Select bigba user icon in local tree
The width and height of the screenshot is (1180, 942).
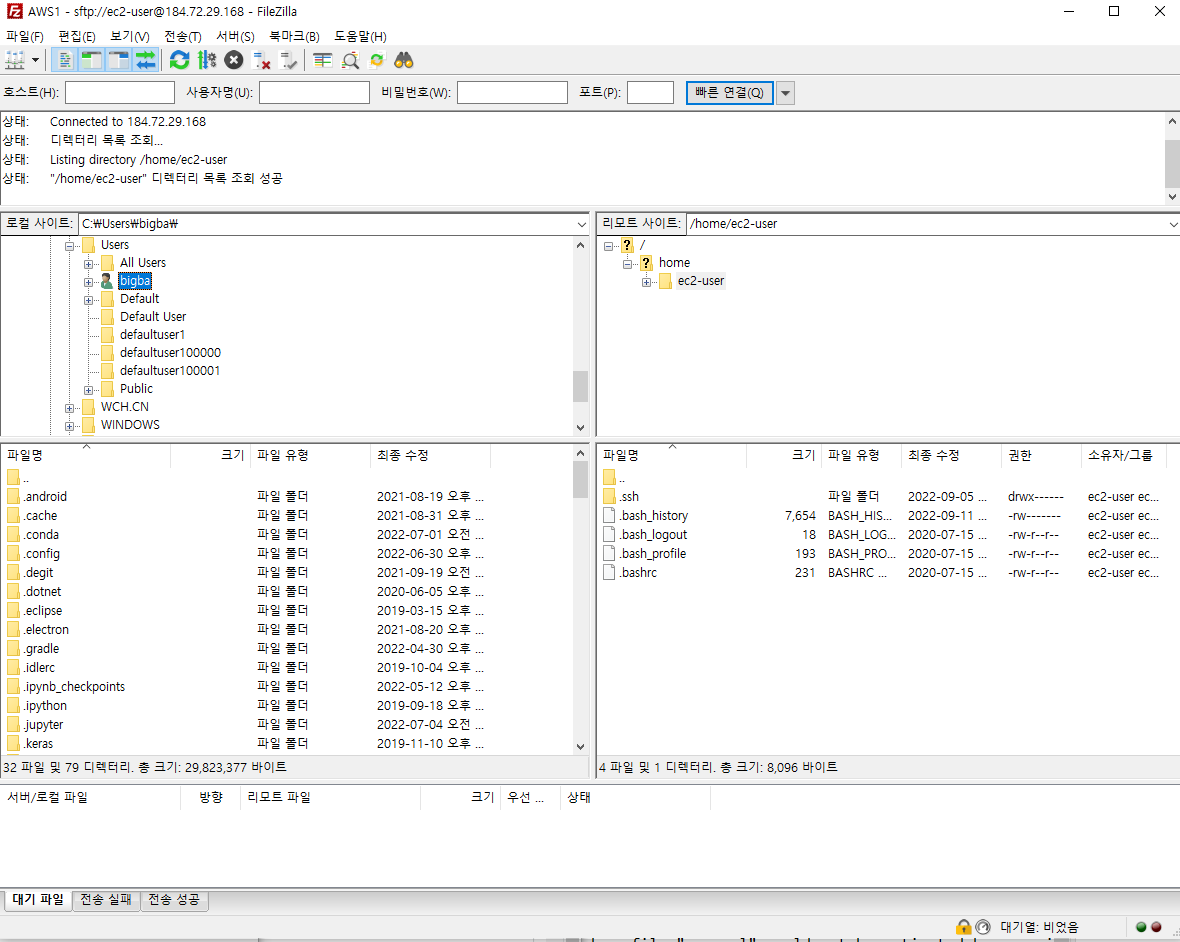(x=107, y=281)
